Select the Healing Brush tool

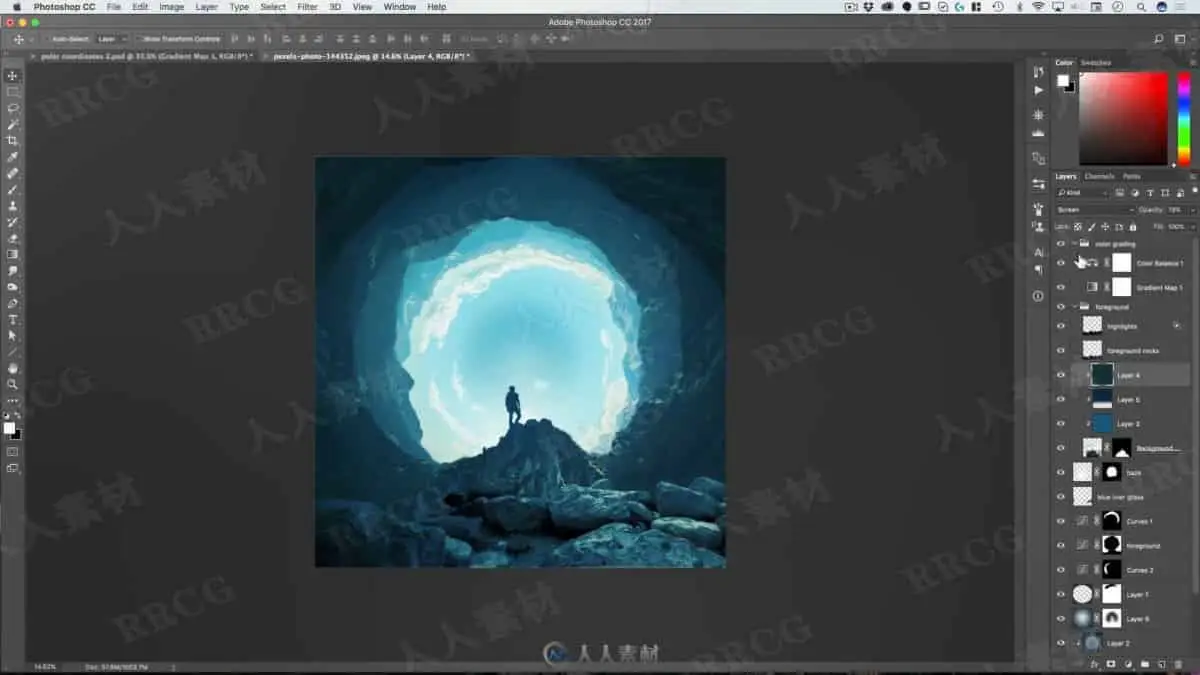(13, 173)
